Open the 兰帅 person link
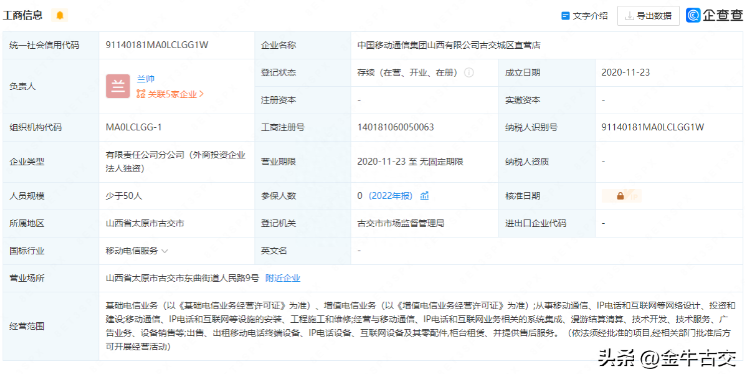 click(x=146, y=79)
